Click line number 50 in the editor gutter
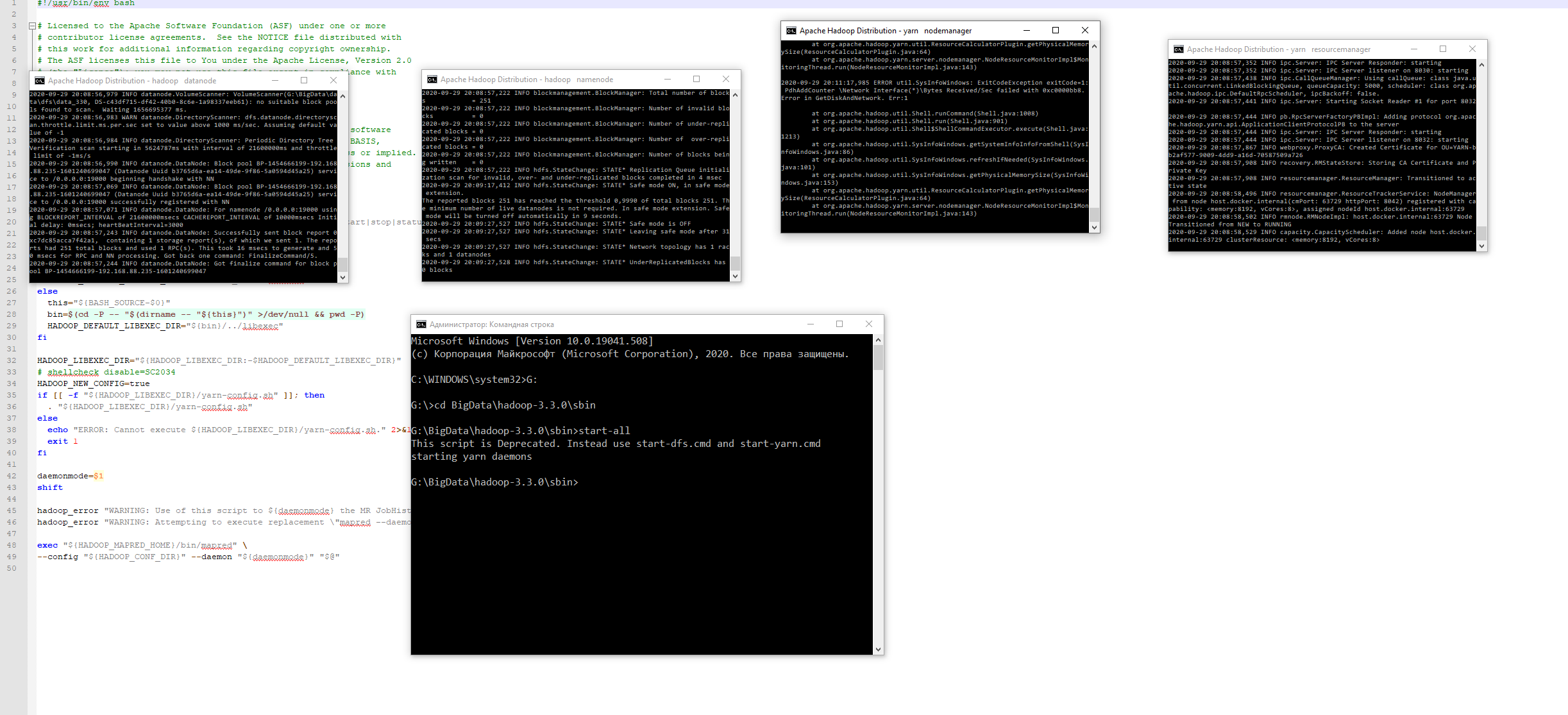 click(x=12, y=568)
